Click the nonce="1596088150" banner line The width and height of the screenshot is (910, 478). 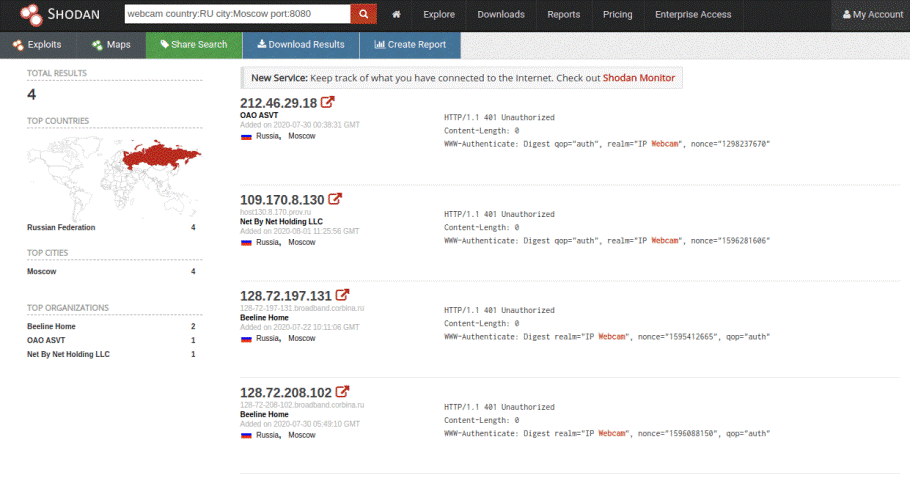[607, 433]
